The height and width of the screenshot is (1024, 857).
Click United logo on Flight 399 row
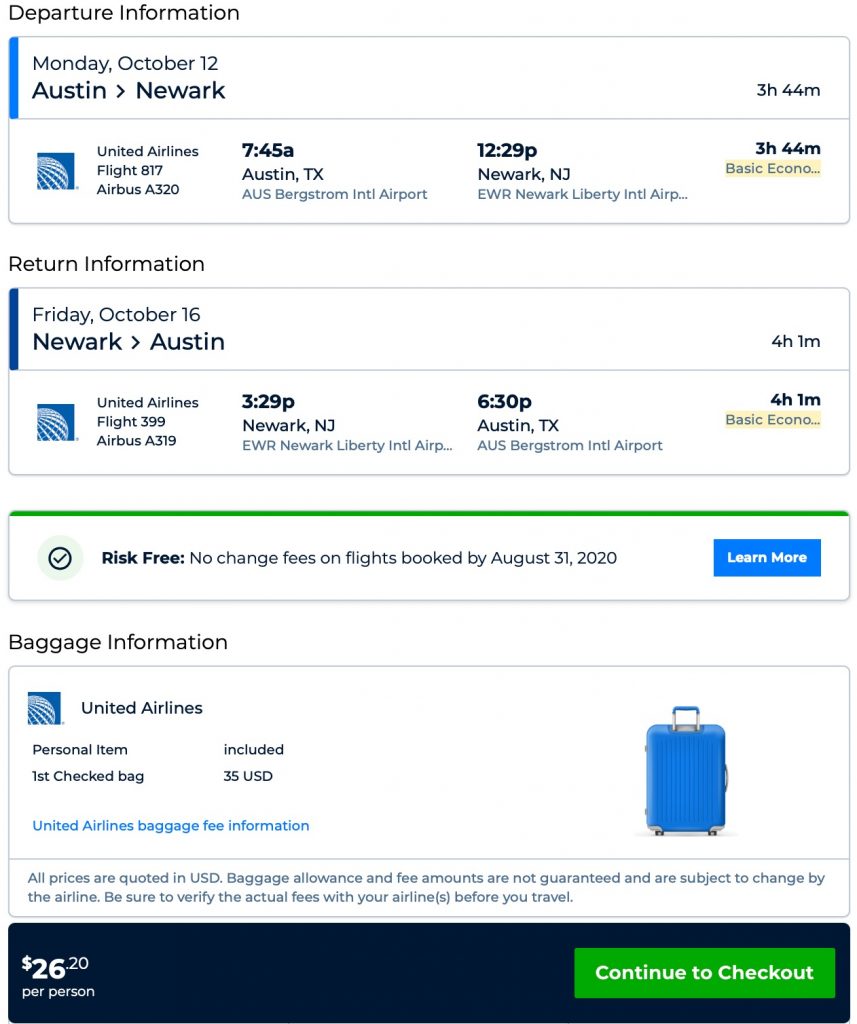(57, 422)
